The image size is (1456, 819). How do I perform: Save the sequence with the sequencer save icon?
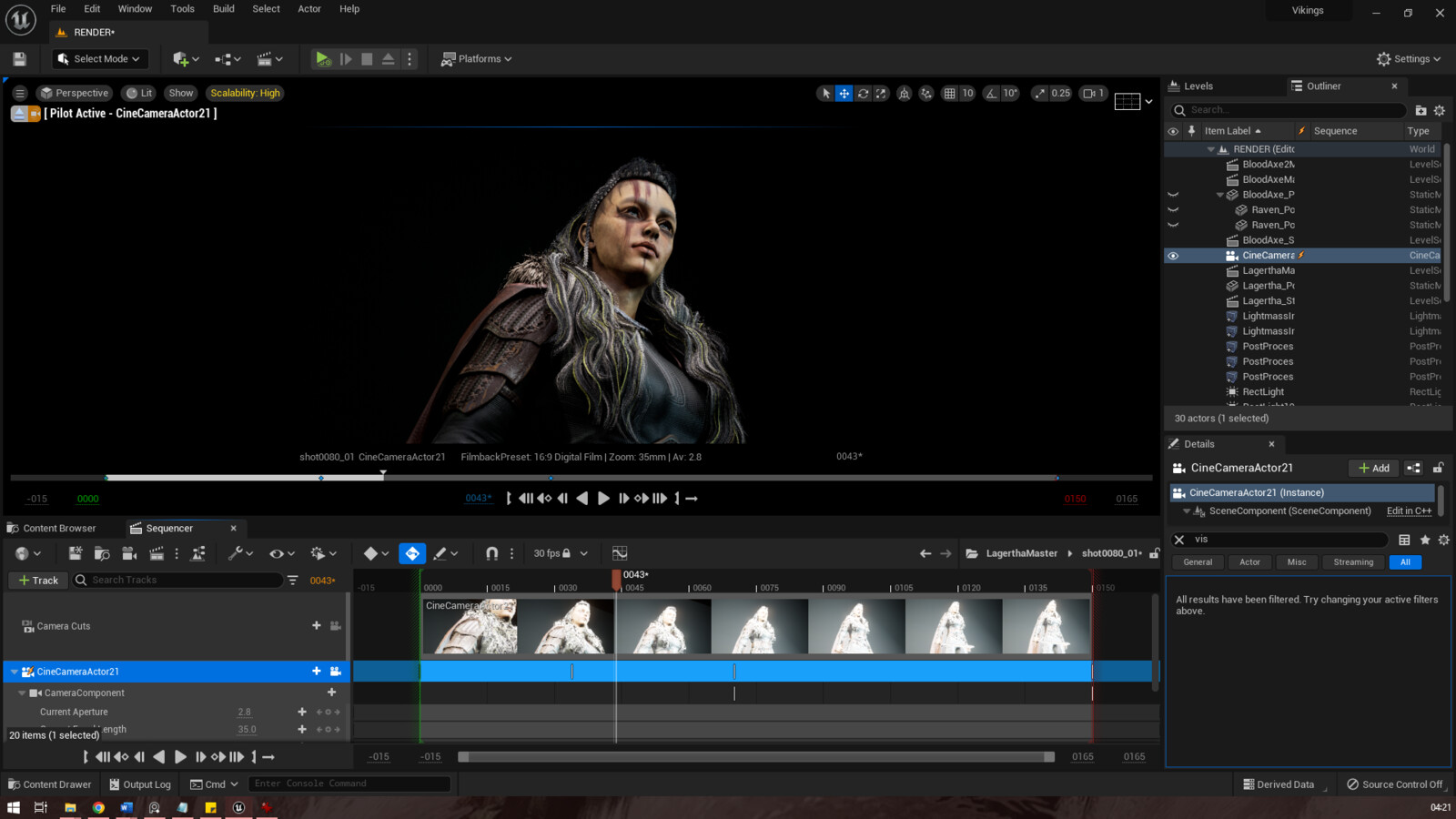pyautogui.click(x=76, y=553)
